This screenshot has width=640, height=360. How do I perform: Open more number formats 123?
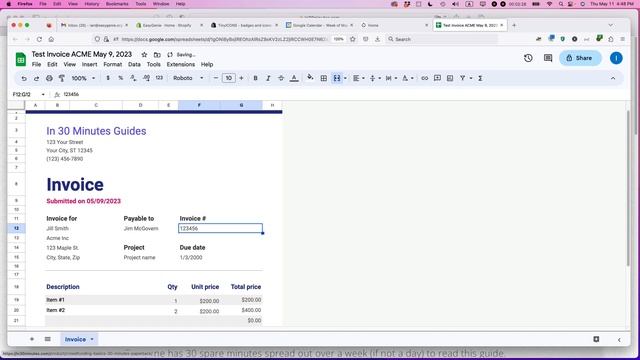(x=159, y=78)
